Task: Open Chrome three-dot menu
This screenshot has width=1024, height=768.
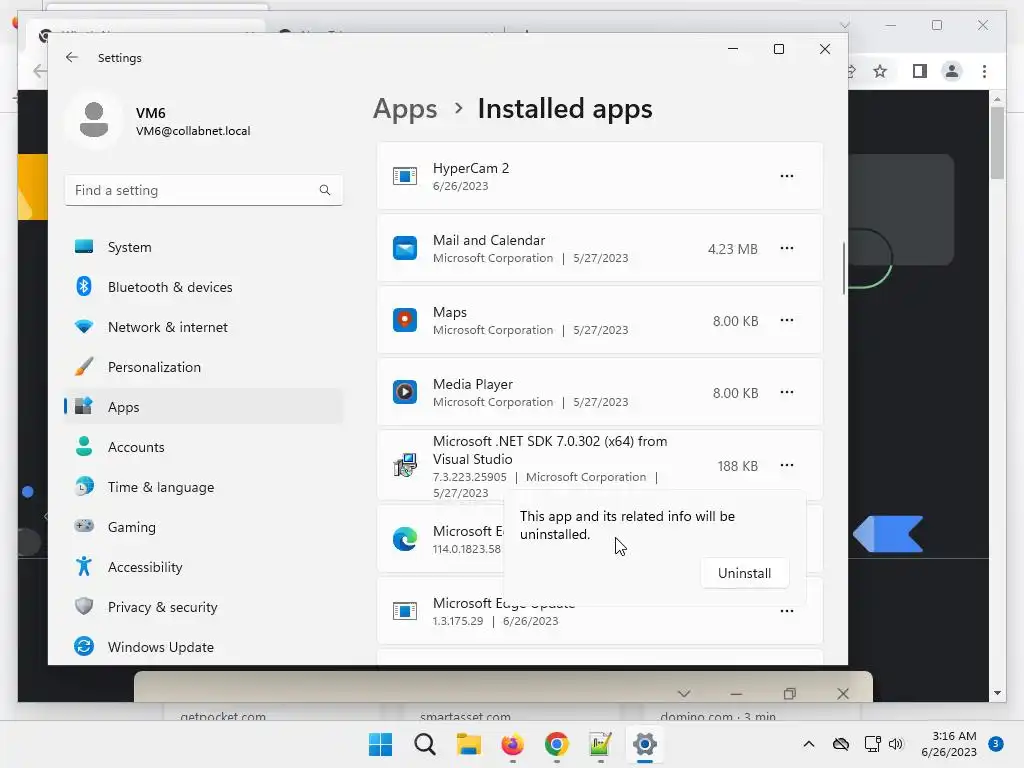Action: click(984, 71)
